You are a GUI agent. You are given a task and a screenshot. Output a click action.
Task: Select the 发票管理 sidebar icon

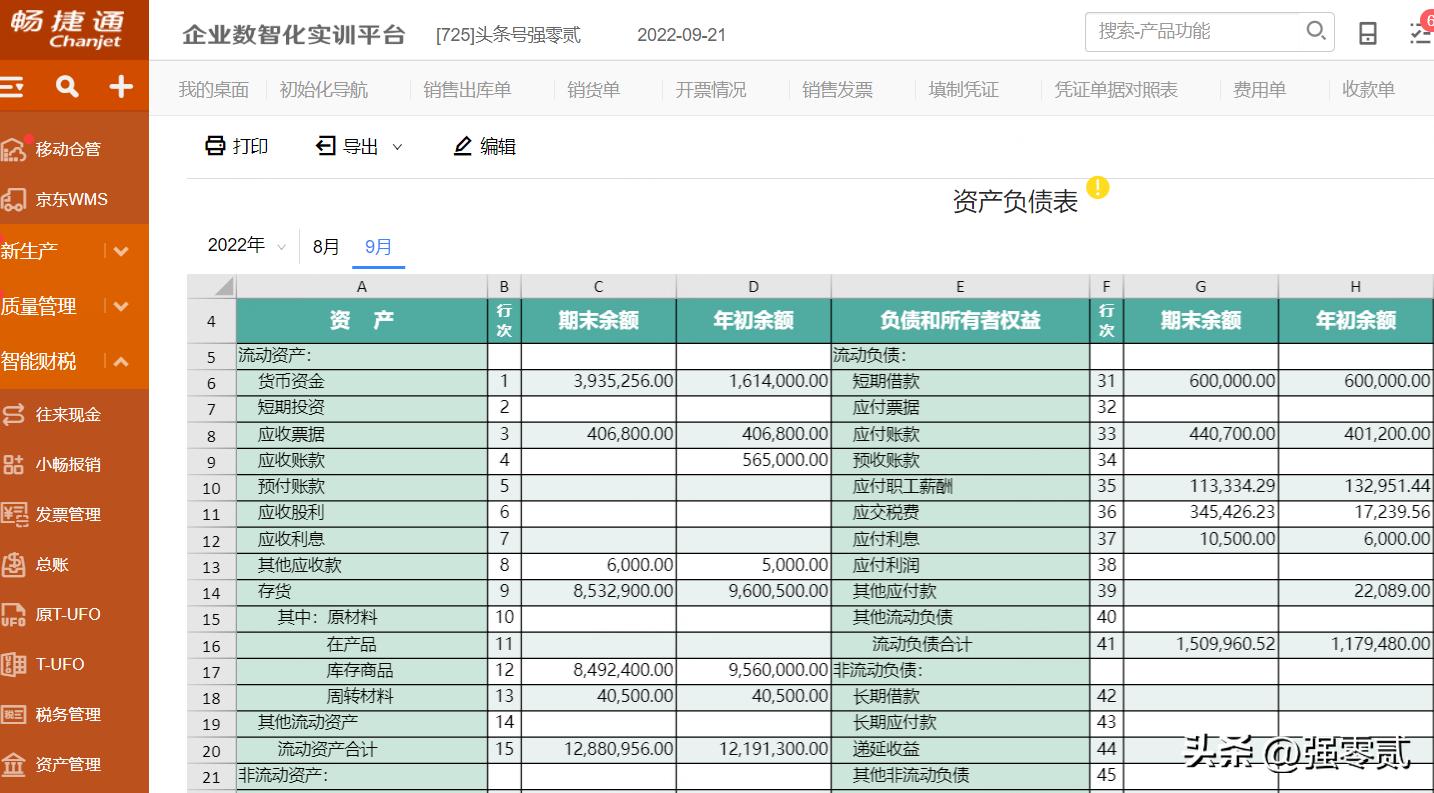pos(18,514)
